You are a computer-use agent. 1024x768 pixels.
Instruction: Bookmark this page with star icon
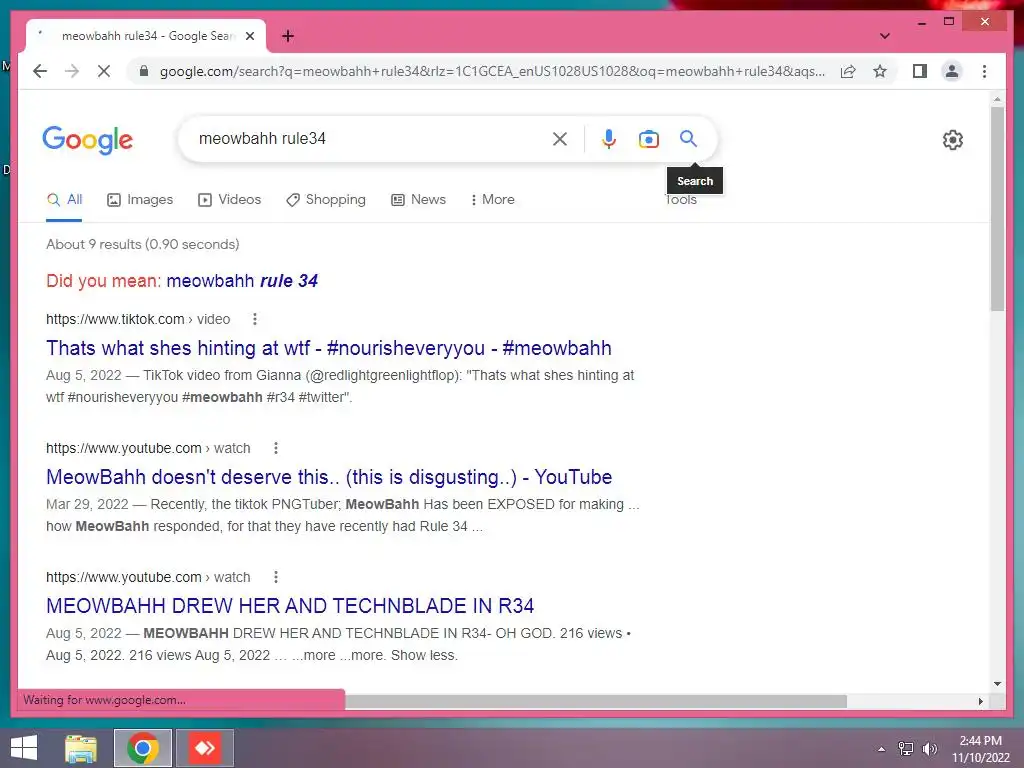880,71
